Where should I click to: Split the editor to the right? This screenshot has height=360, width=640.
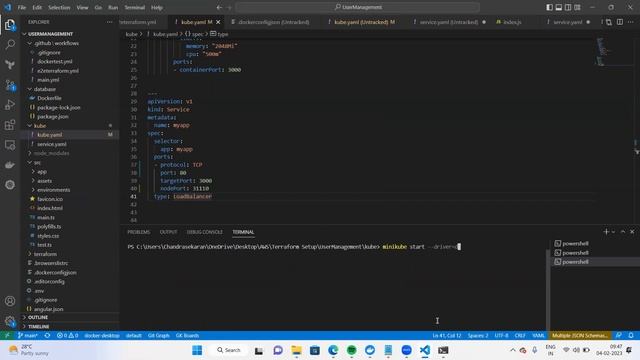point(620,22)
